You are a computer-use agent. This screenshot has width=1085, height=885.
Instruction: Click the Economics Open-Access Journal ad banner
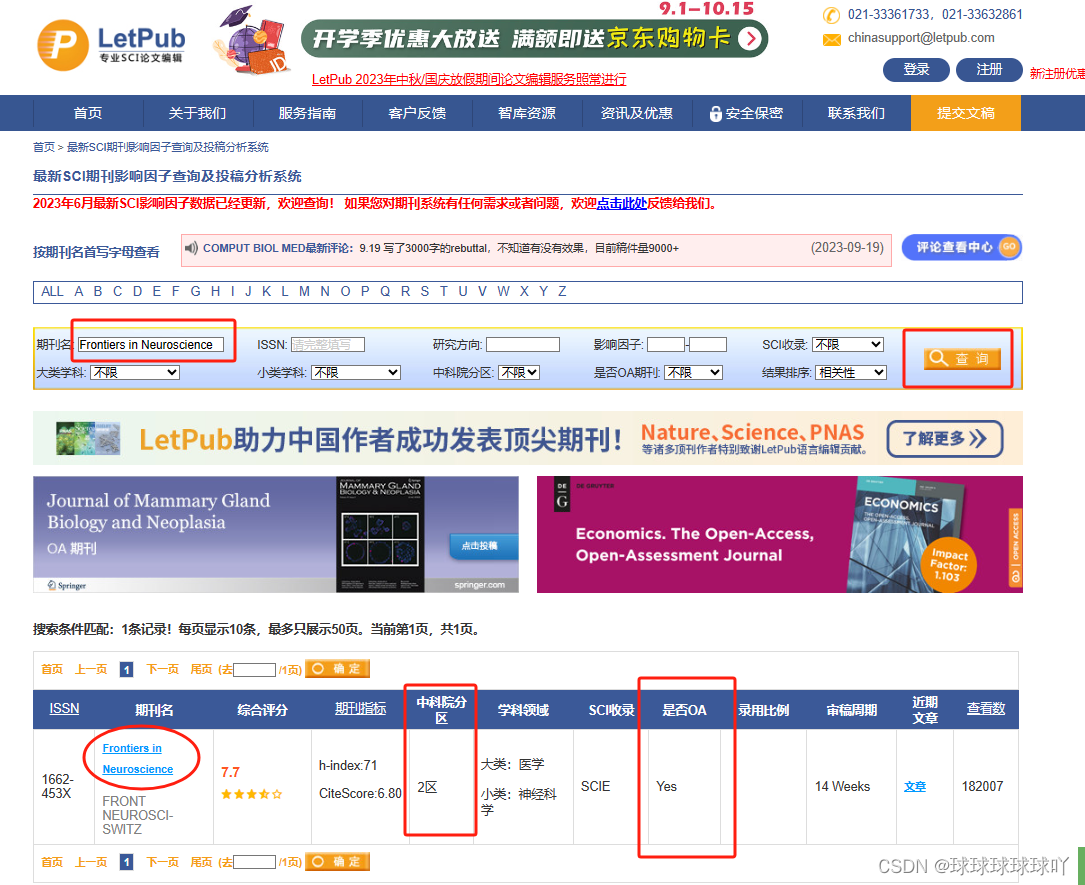tap(780, 534)
